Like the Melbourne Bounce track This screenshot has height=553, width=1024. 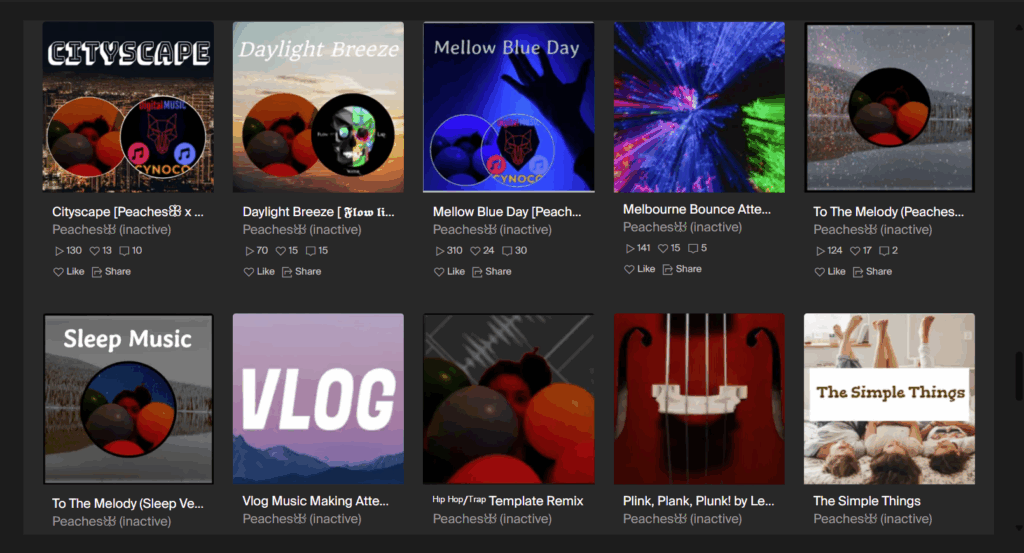[x=639, y=269]
